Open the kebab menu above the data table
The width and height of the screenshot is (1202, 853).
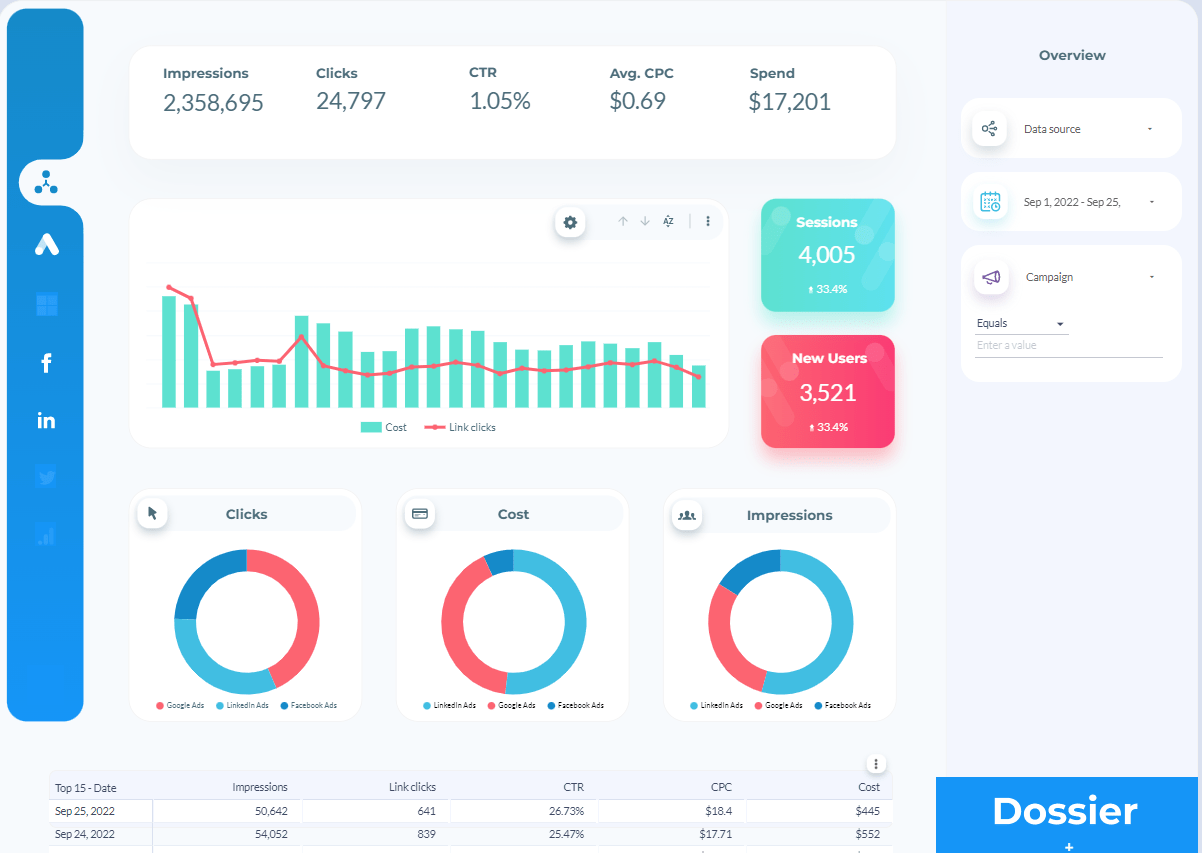875,763
